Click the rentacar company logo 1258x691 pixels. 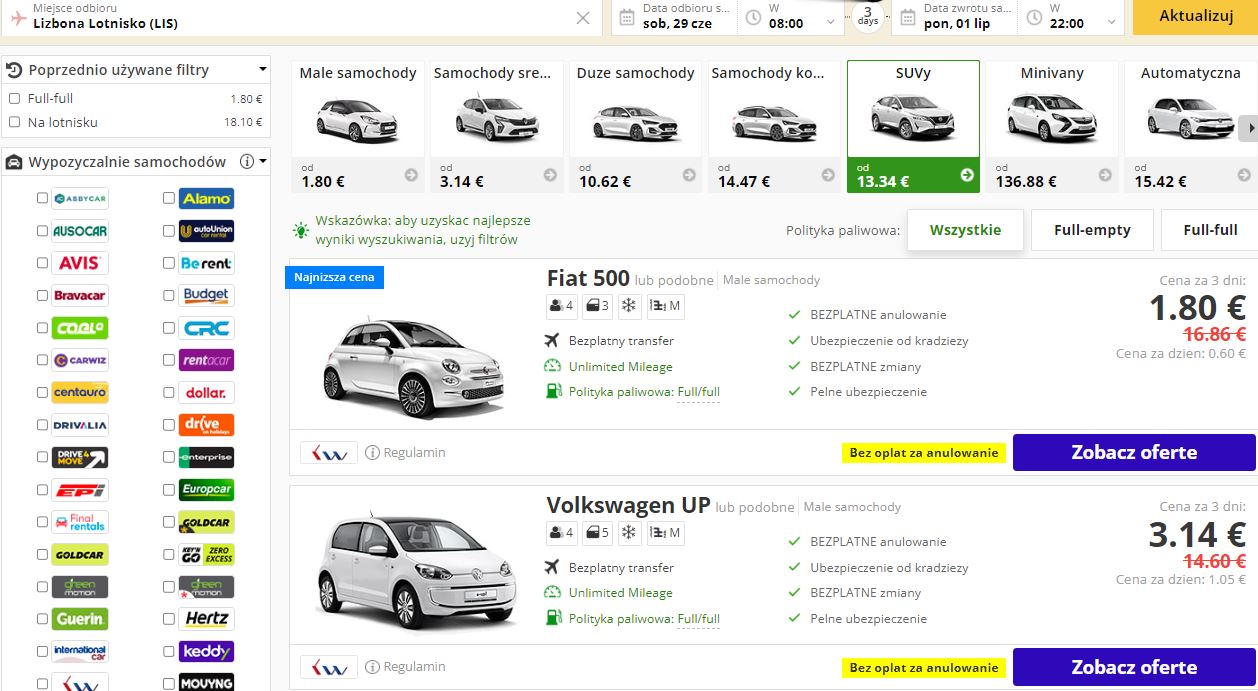click(207, 360)
